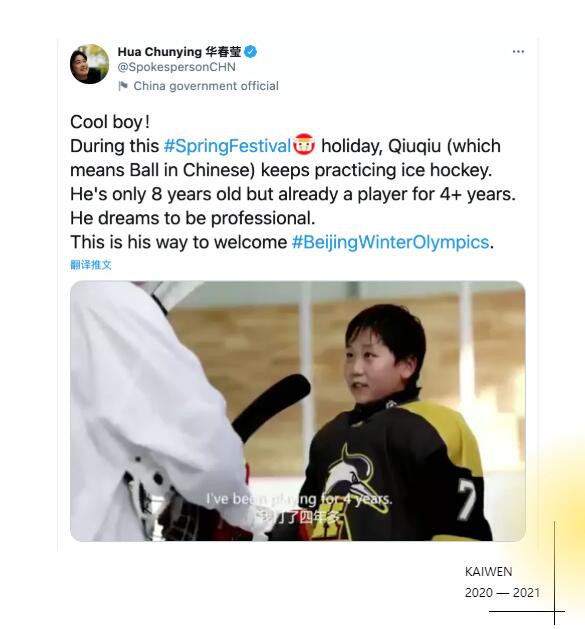Open Hua Chunying's profile avatar

tap(89, 64)
